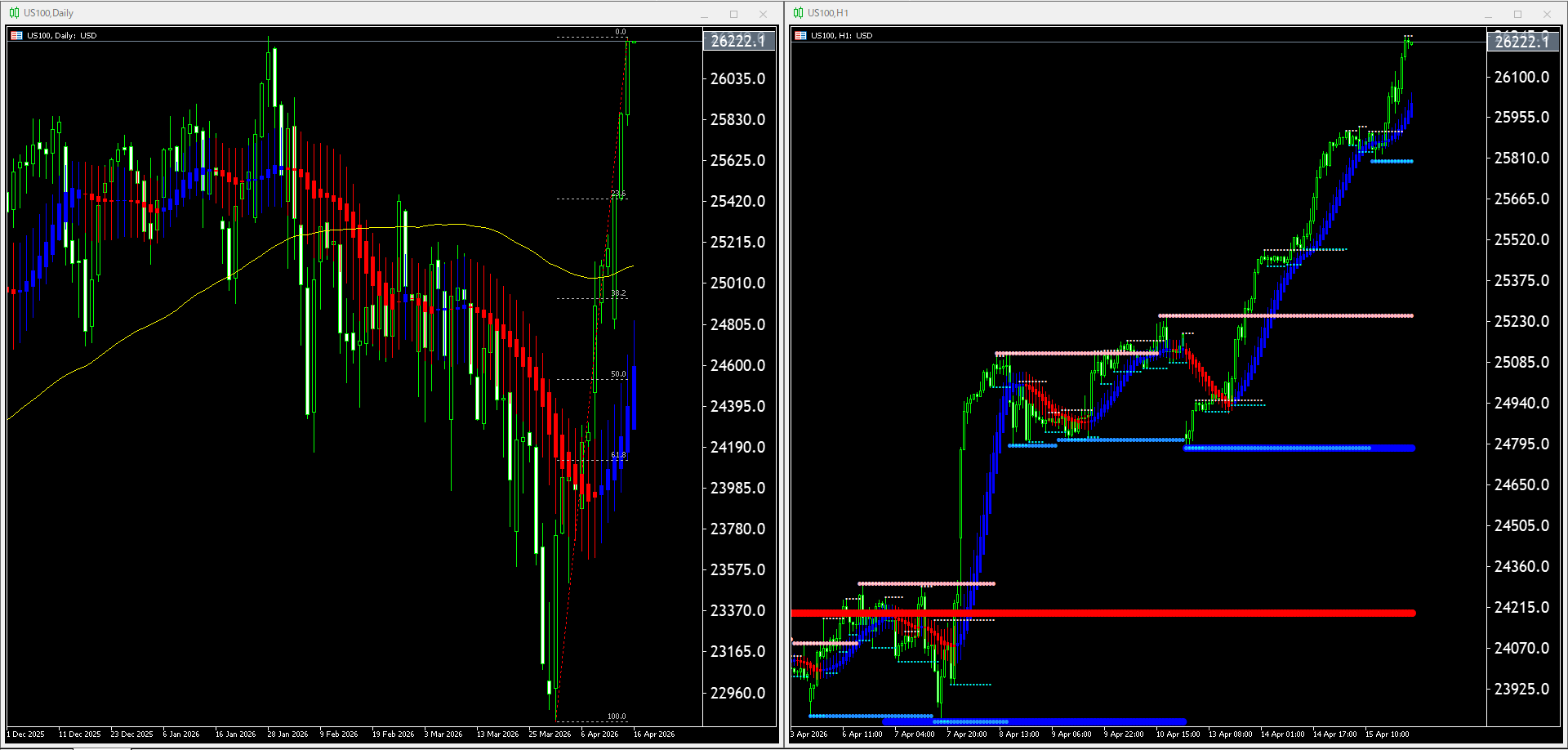This screenshot has height=750, width=1568.
Task: Minimize the US100,Daily chart window
Action: point(704,14)
